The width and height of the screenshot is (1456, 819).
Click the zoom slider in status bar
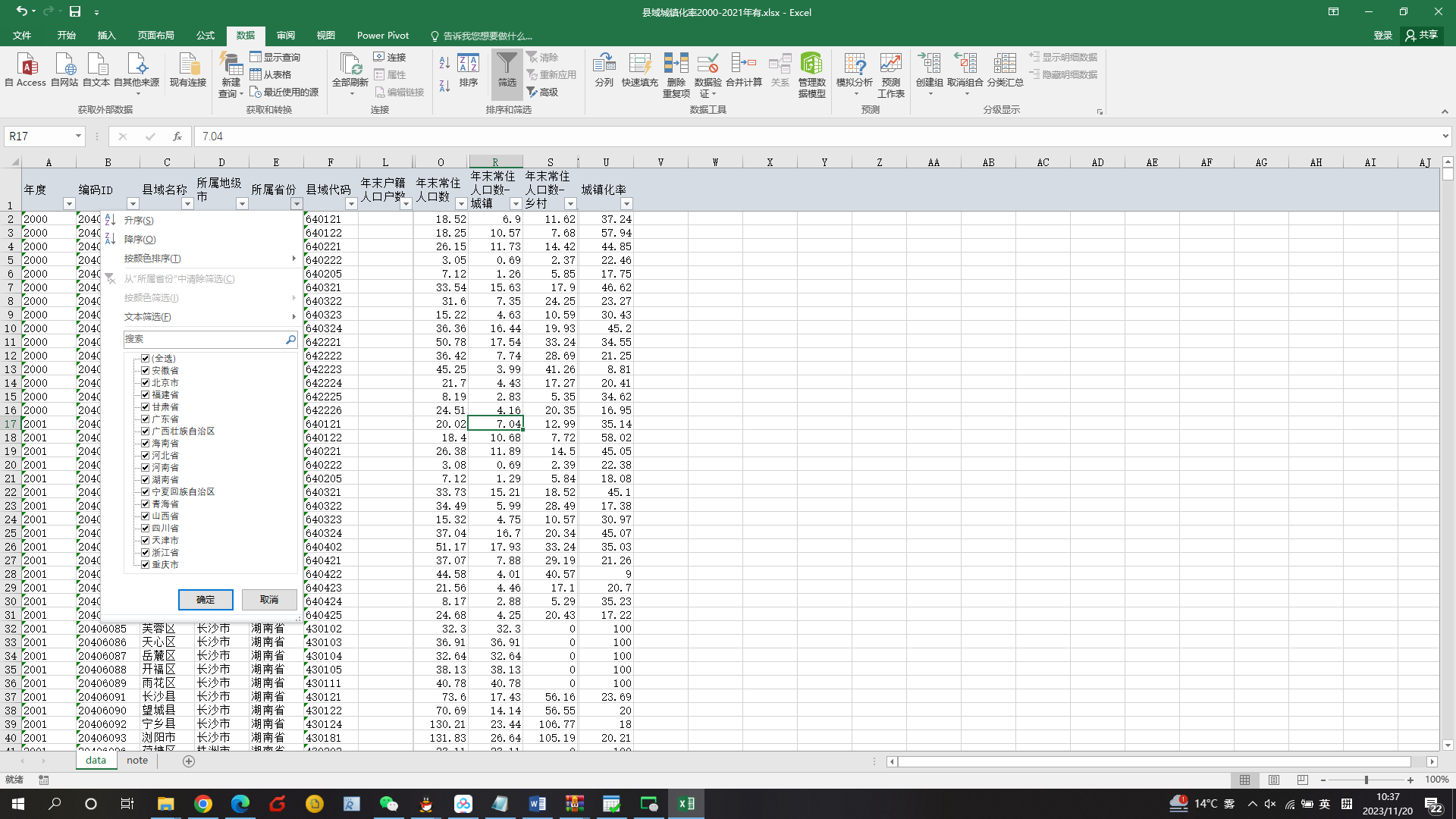point(1366,780)
